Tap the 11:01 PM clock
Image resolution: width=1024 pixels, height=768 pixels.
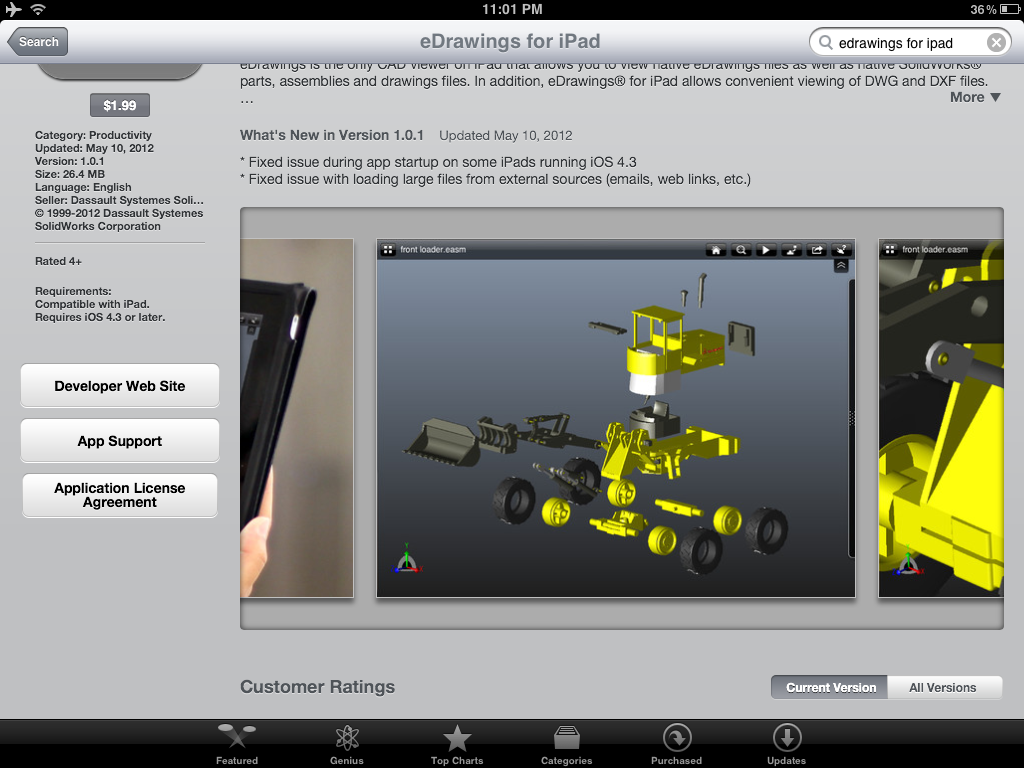pyautogui.click(x=512, y=9)
